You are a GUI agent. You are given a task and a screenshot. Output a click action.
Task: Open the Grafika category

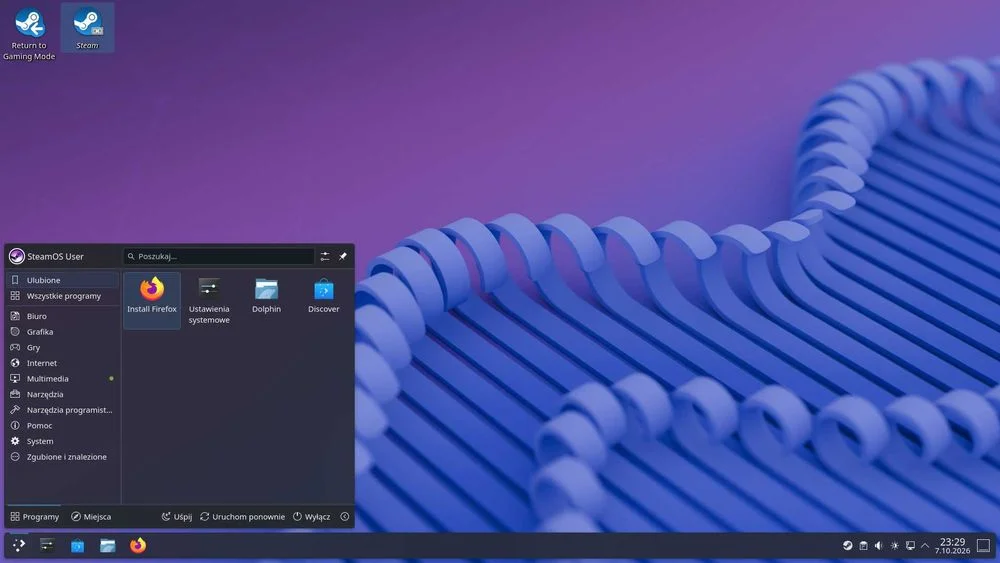62,332
